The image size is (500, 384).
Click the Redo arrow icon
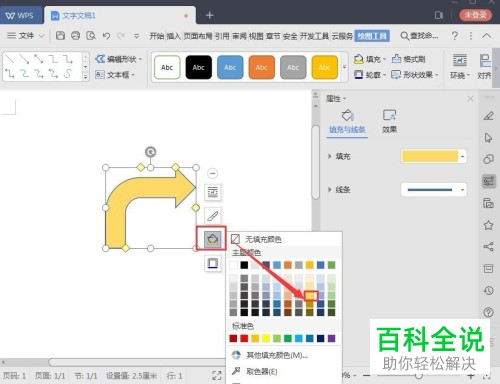[121, 36]
